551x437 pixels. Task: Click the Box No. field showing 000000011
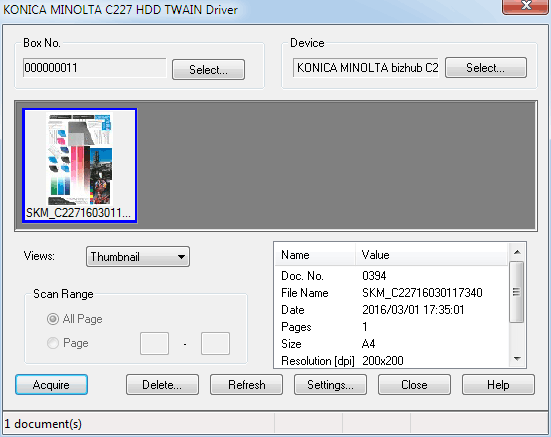pos(94,67)
